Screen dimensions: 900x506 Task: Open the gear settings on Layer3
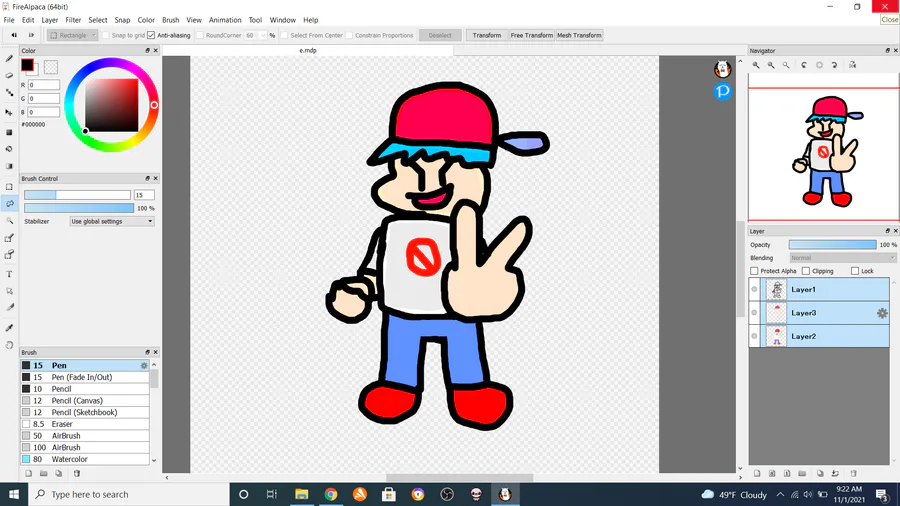pyautogui.click(x=882, y=313)
